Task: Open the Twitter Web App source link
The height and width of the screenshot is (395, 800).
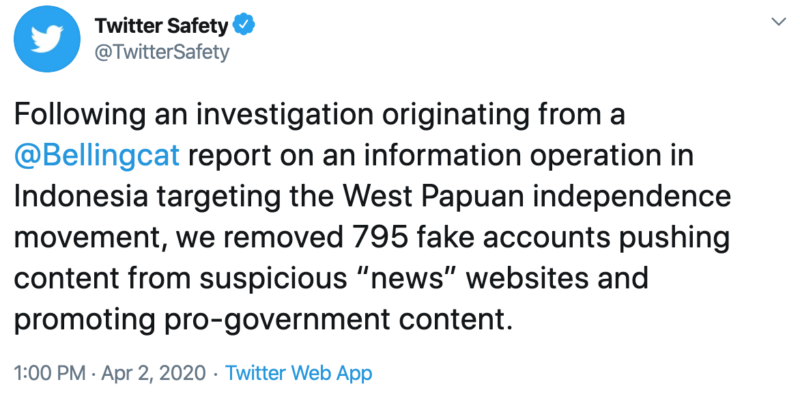Action: 298,373
